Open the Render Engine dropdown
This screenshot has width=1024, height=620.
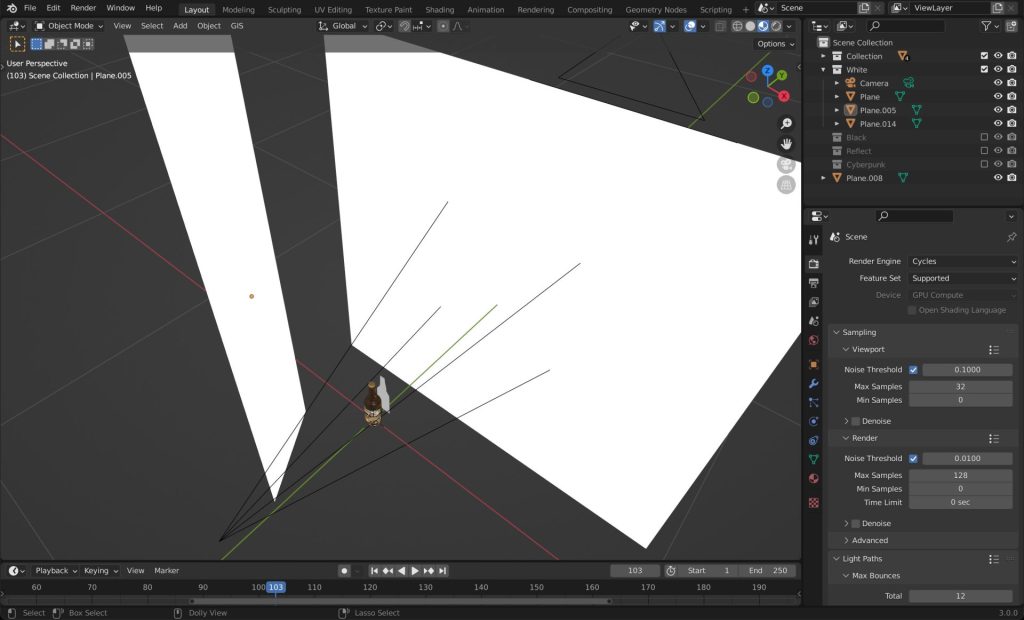(x=963, y=261)
